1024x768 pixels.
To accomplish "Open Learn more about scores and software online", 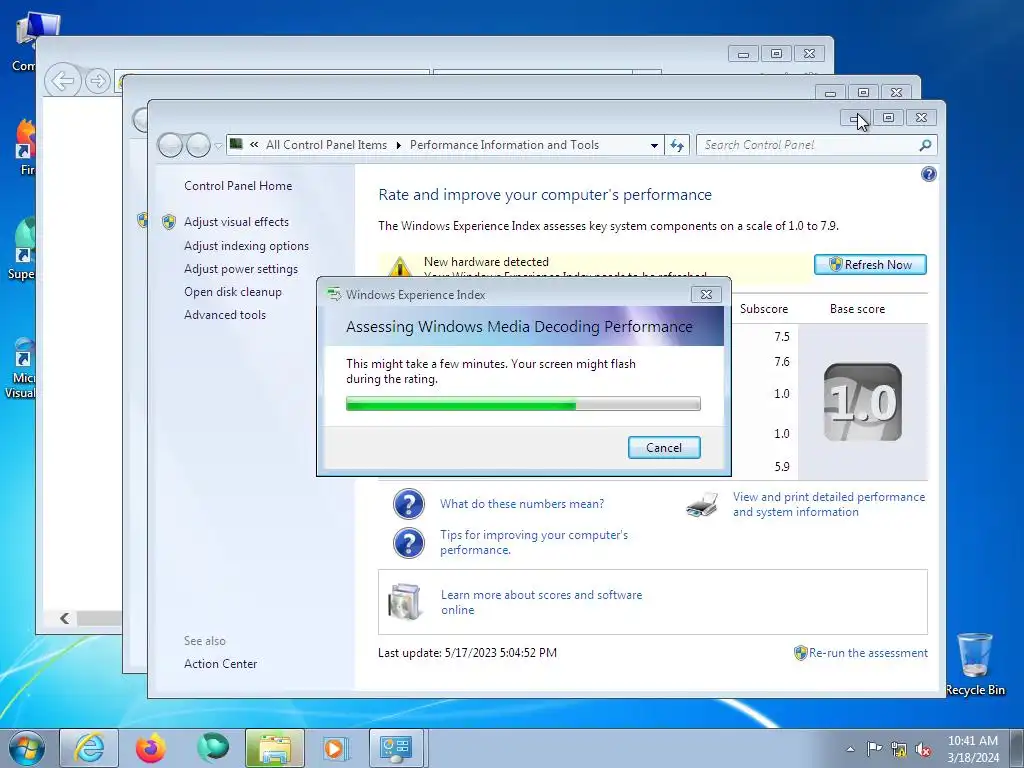I will [541, 602].
